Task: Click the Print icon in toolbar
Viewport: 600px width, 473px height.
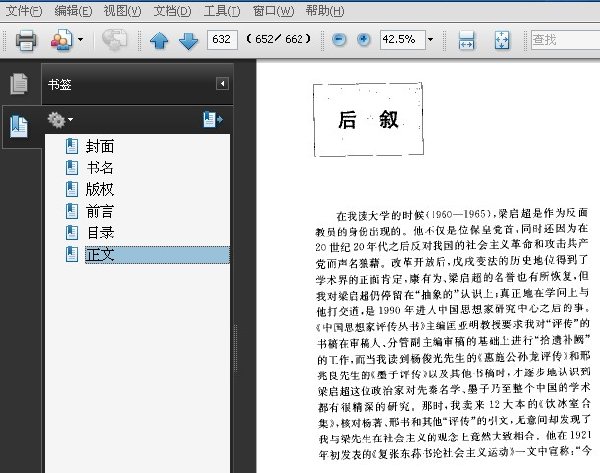Action: [26, 40]
